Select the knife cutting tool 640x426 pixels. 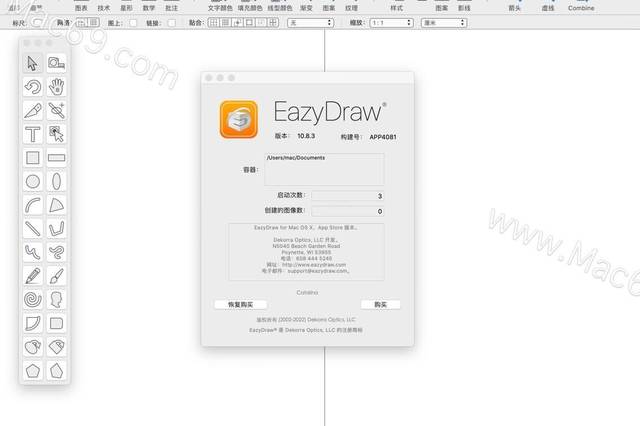[33, 111]
